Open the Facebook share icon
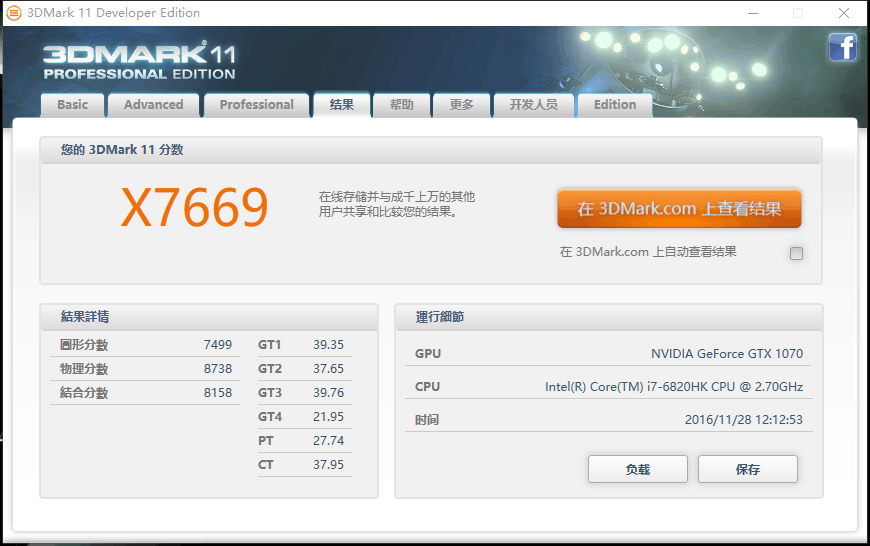 (x=843, y=47)
